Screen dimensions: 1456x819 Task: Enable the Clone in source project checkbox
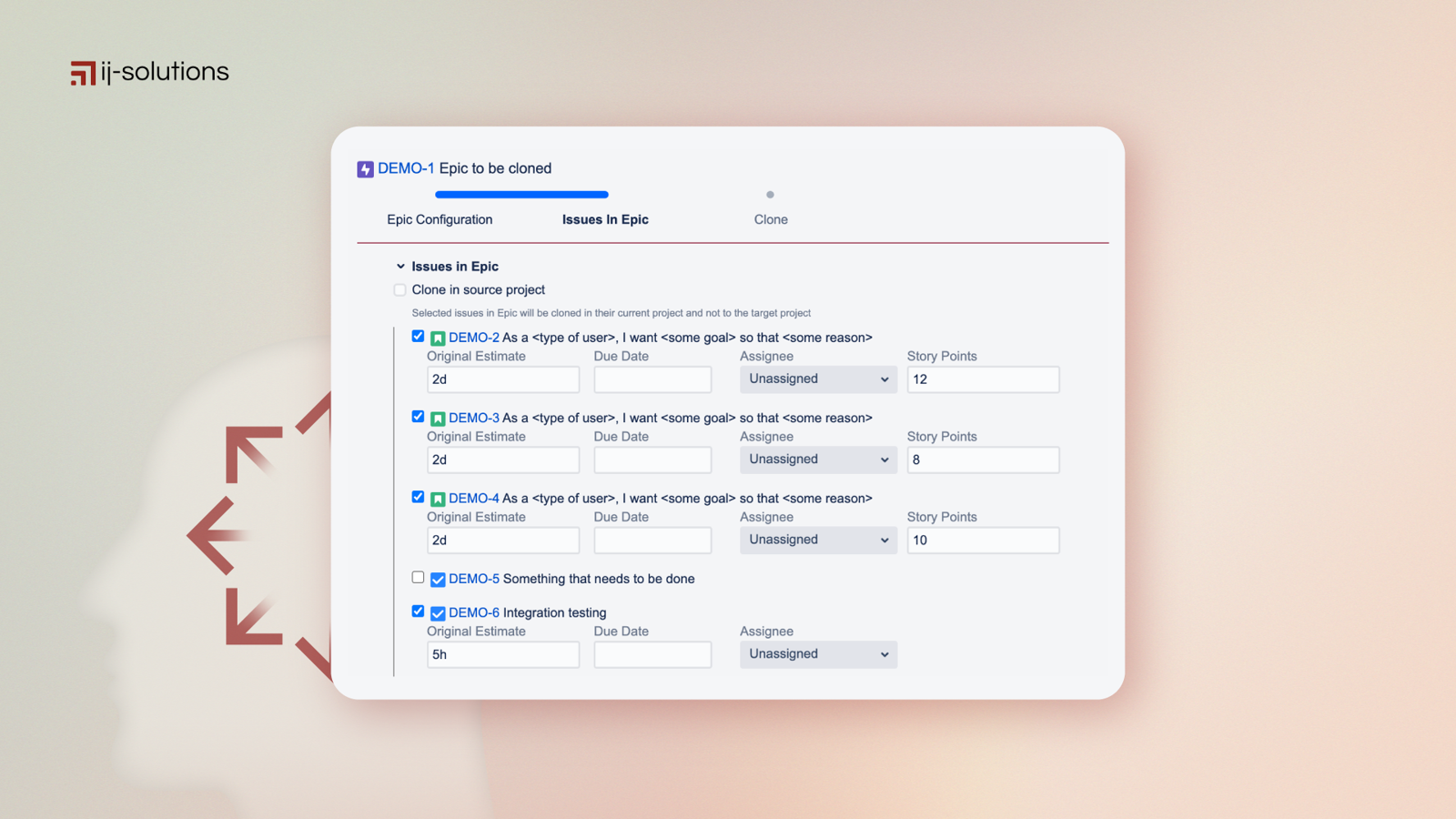click(x=399, y=289)
